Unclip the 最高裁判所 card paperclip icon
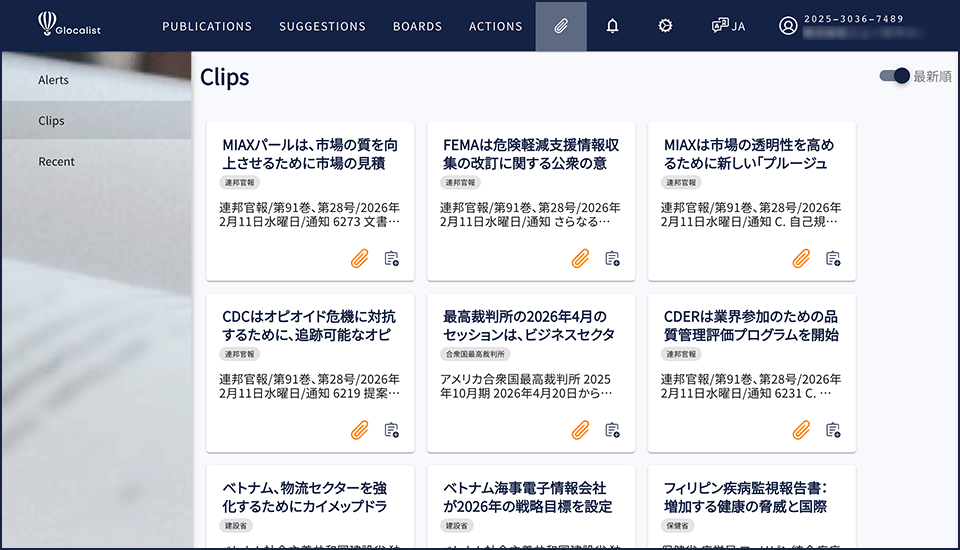960x550 pixels. pyautogui.click(x=580, y=430)
